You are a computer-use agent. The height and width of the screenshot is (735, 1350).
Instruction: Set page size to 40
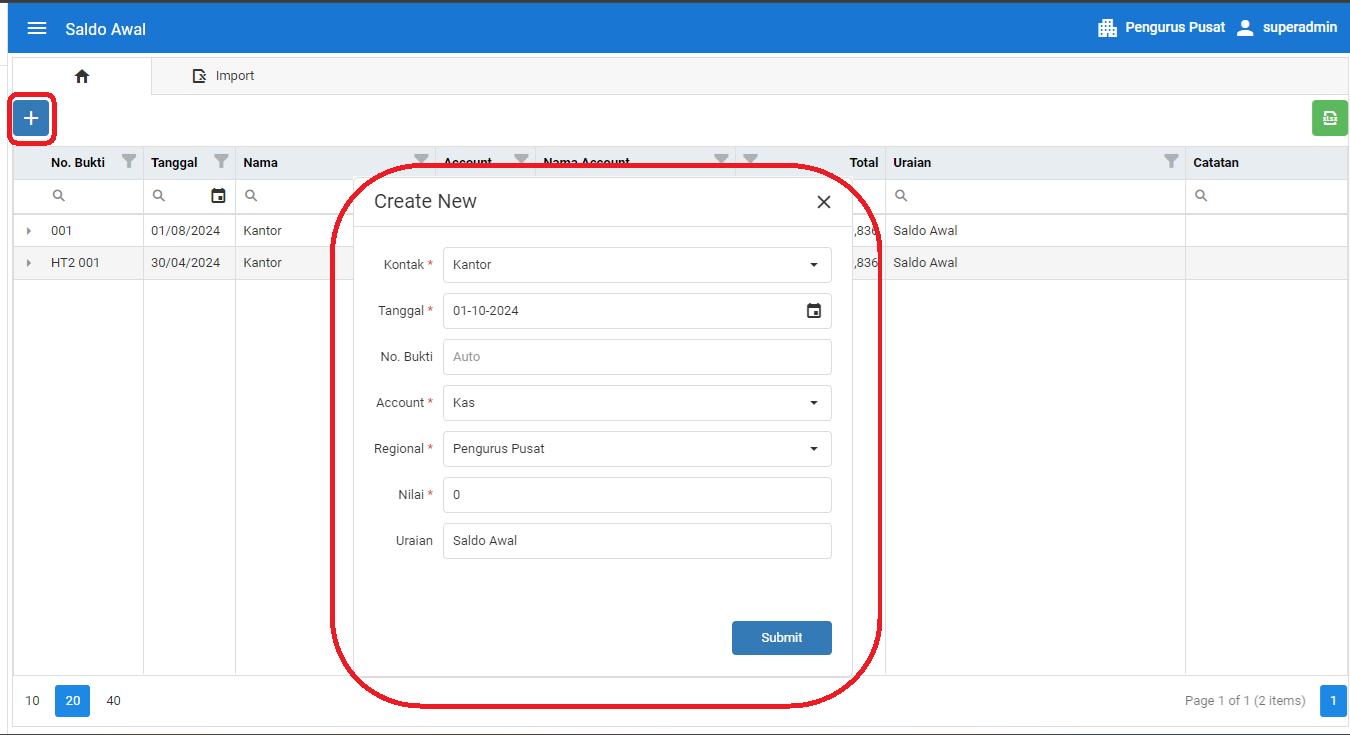[x=113, y=701]
